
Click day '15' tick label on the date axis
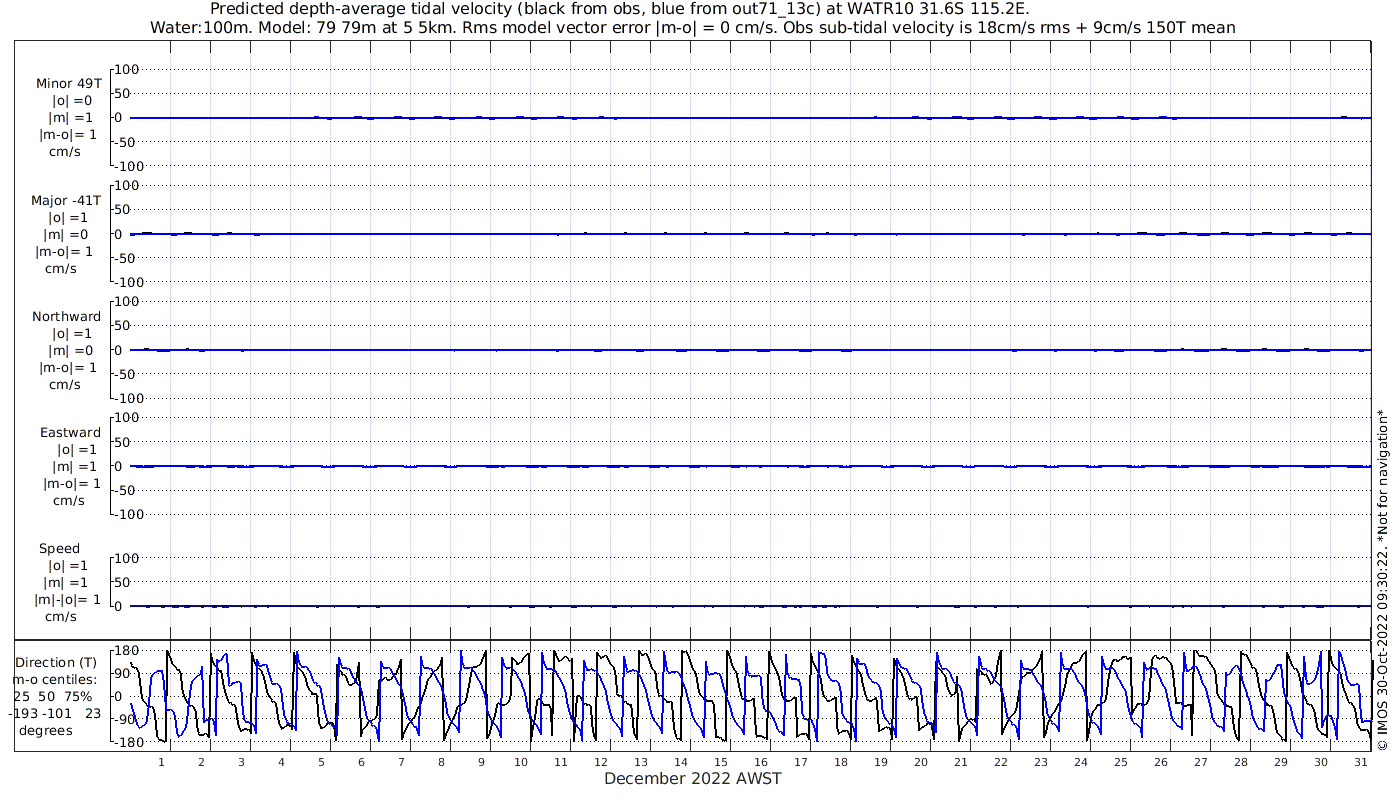(x=721, y=762)
